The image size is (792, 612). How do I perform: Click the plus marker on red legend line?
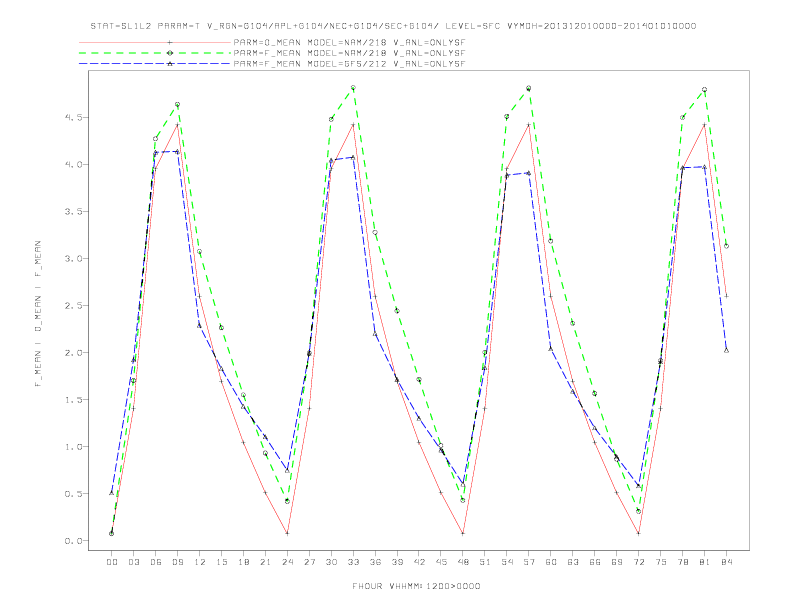[170, 42]
